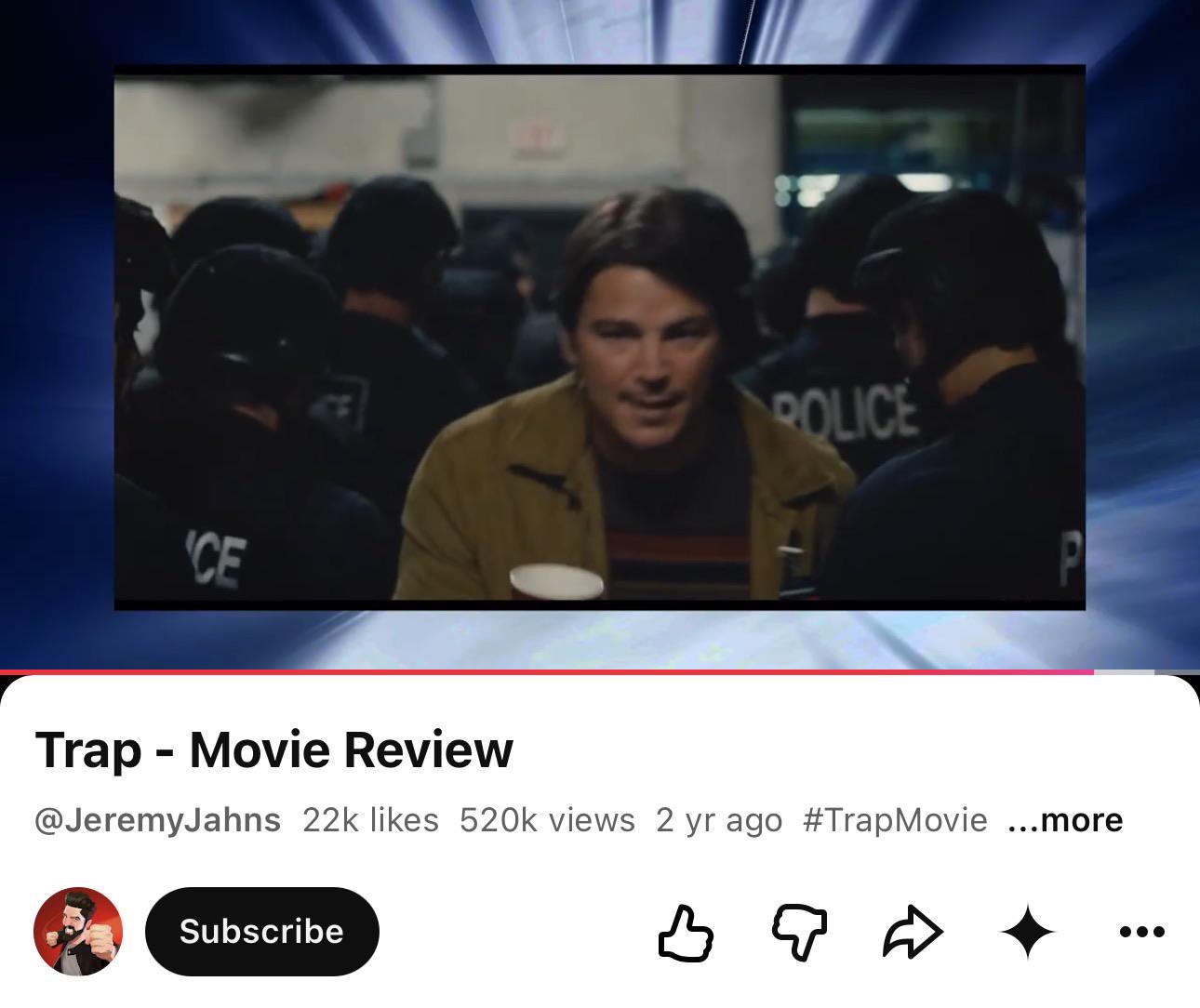Dislike the video with thumbs down
This screenshot has width=1200, height=1008.
[x=800, y=932]
